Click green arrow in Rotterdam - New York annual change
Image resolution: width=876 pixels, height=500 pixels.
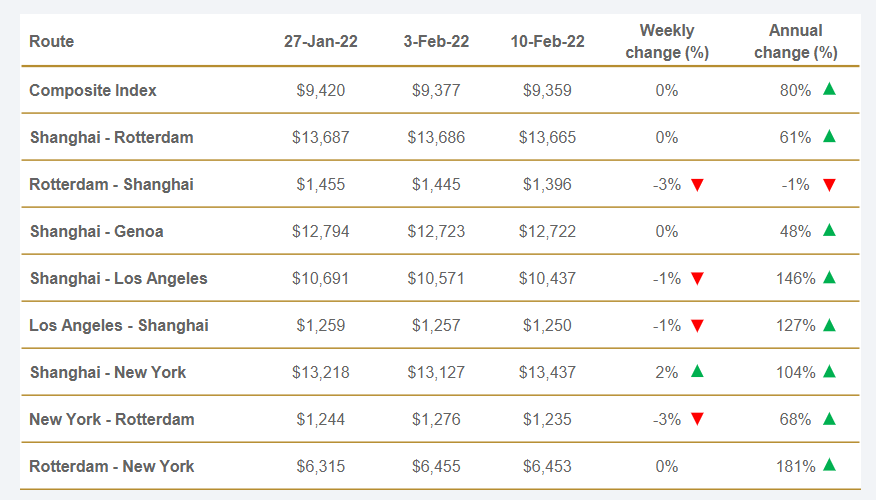[829, 465]
